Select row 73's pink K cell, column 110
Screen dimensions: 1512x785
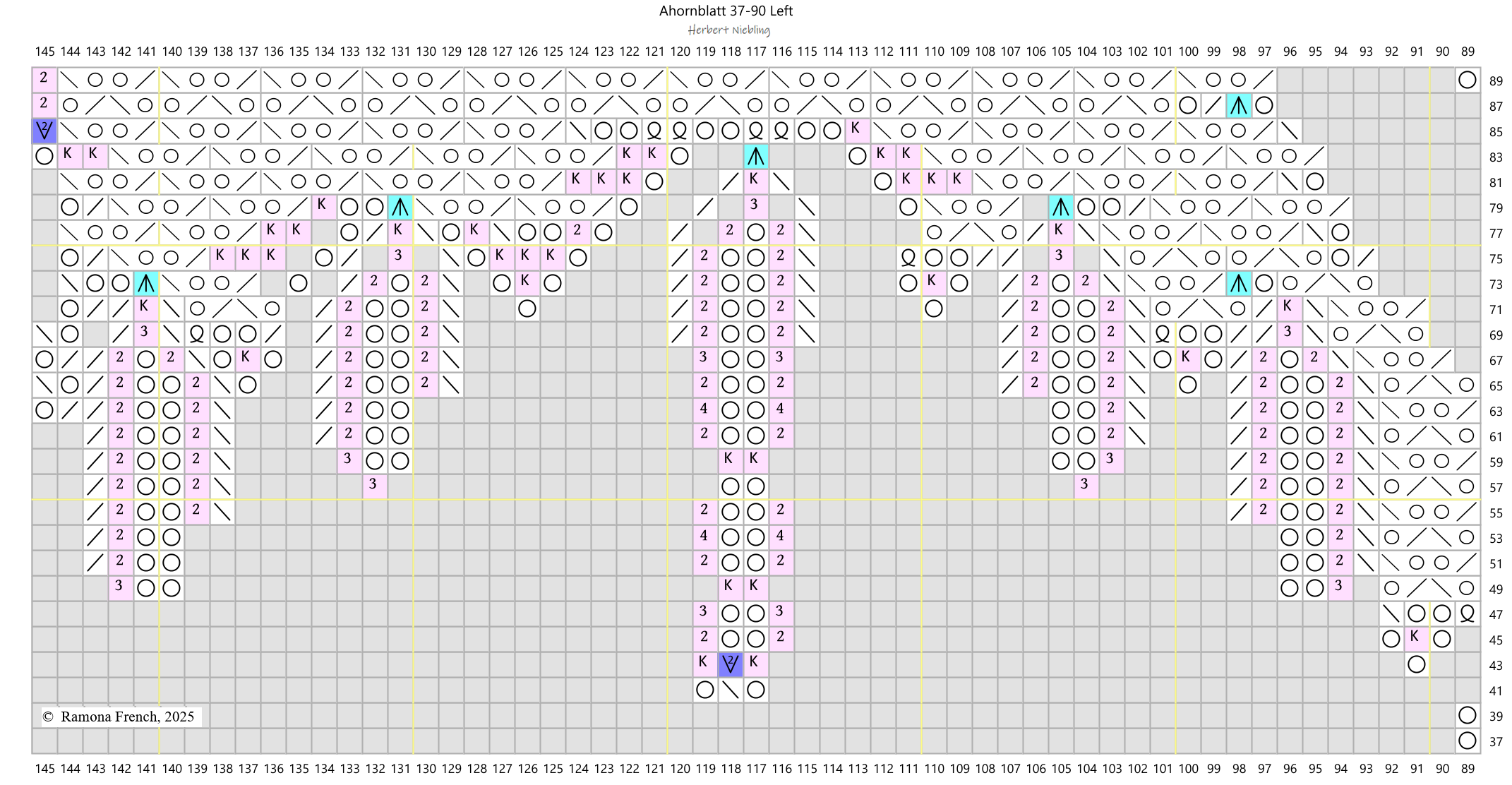point(934,283)
